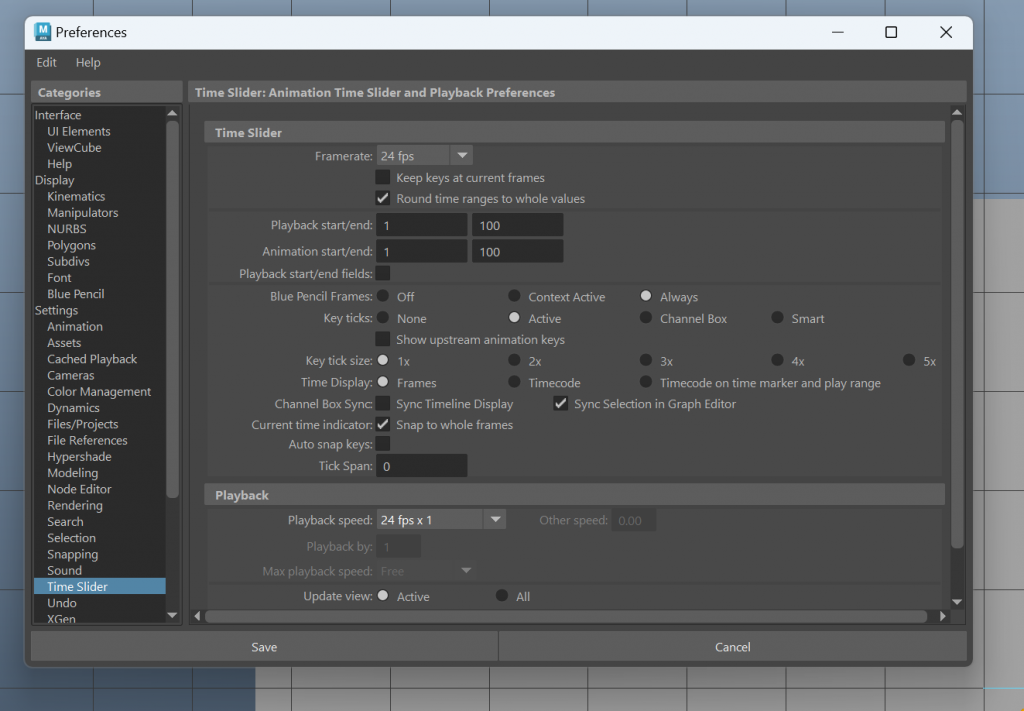Open the Help menu
Viewport: 1024px width, 711px height.
(88, 63)
